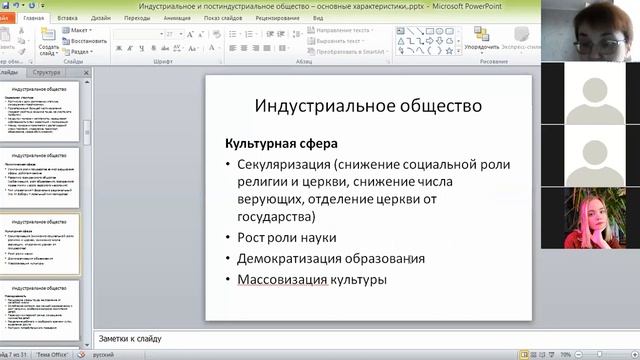
Task: Click Преобразовать в SmartArt button
Action: (348, 51)
